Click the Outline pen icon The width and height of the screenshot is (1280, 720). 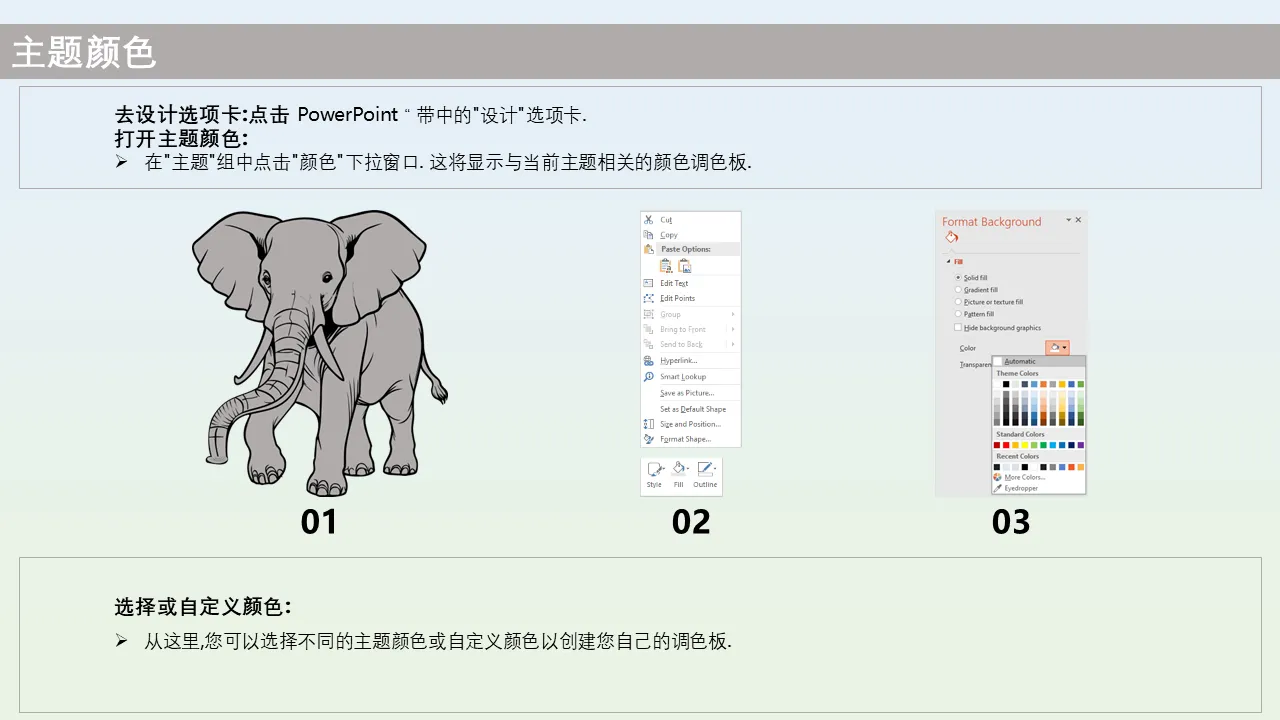coord(705,468)
